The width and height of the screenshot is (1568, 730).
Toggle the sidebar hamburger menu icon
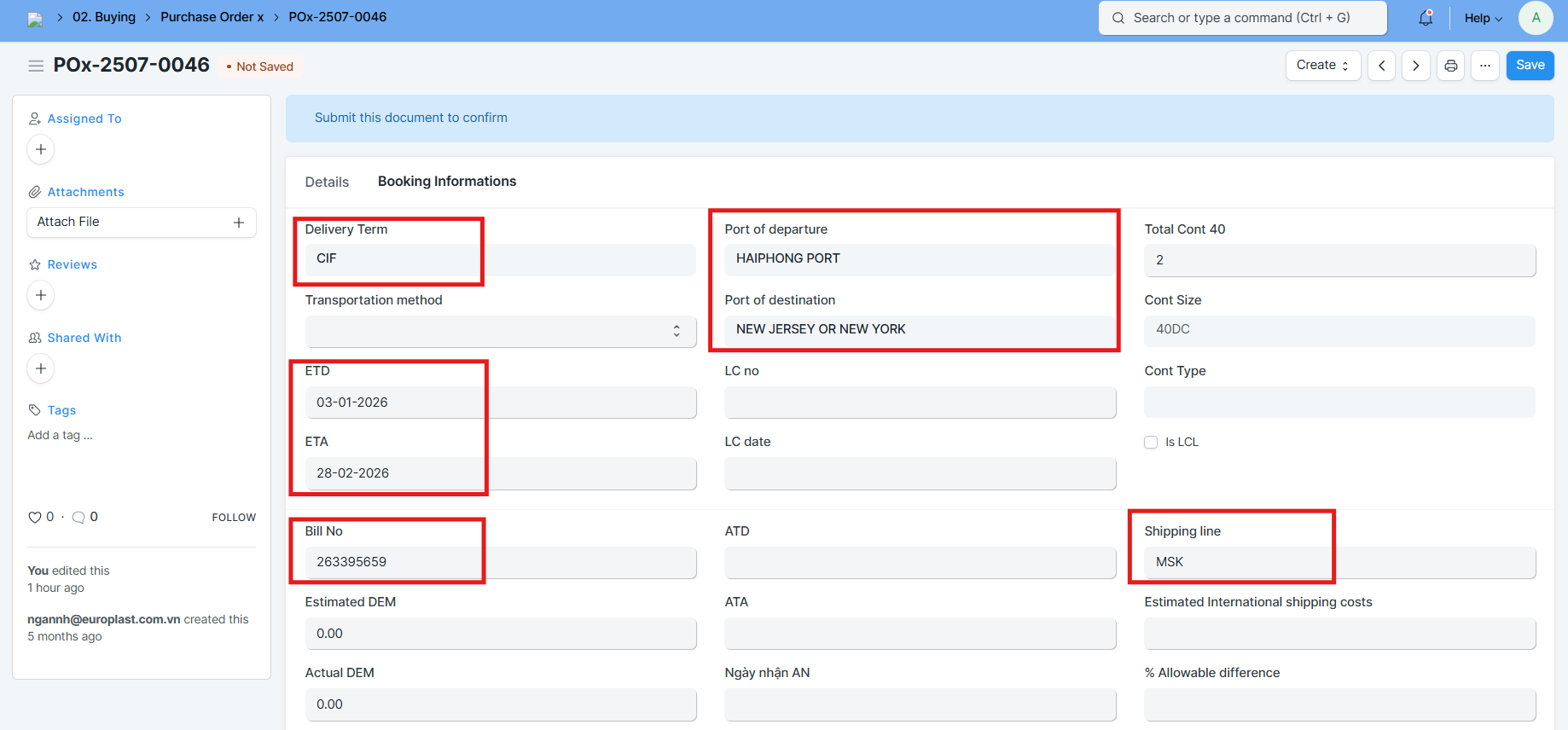click(36, 66)
